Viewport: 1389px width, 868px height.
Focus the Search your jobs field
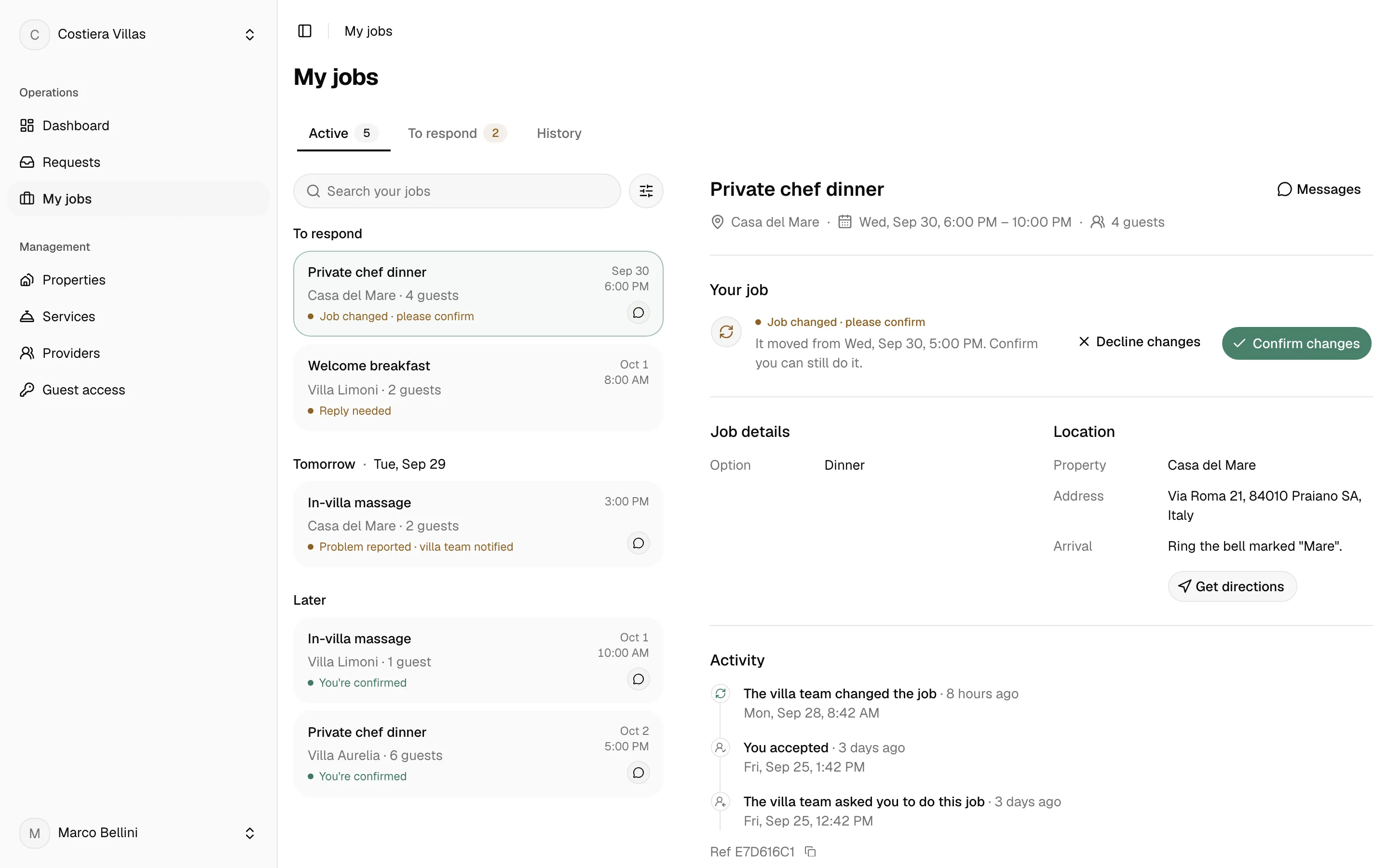click(x=457, y=191)
